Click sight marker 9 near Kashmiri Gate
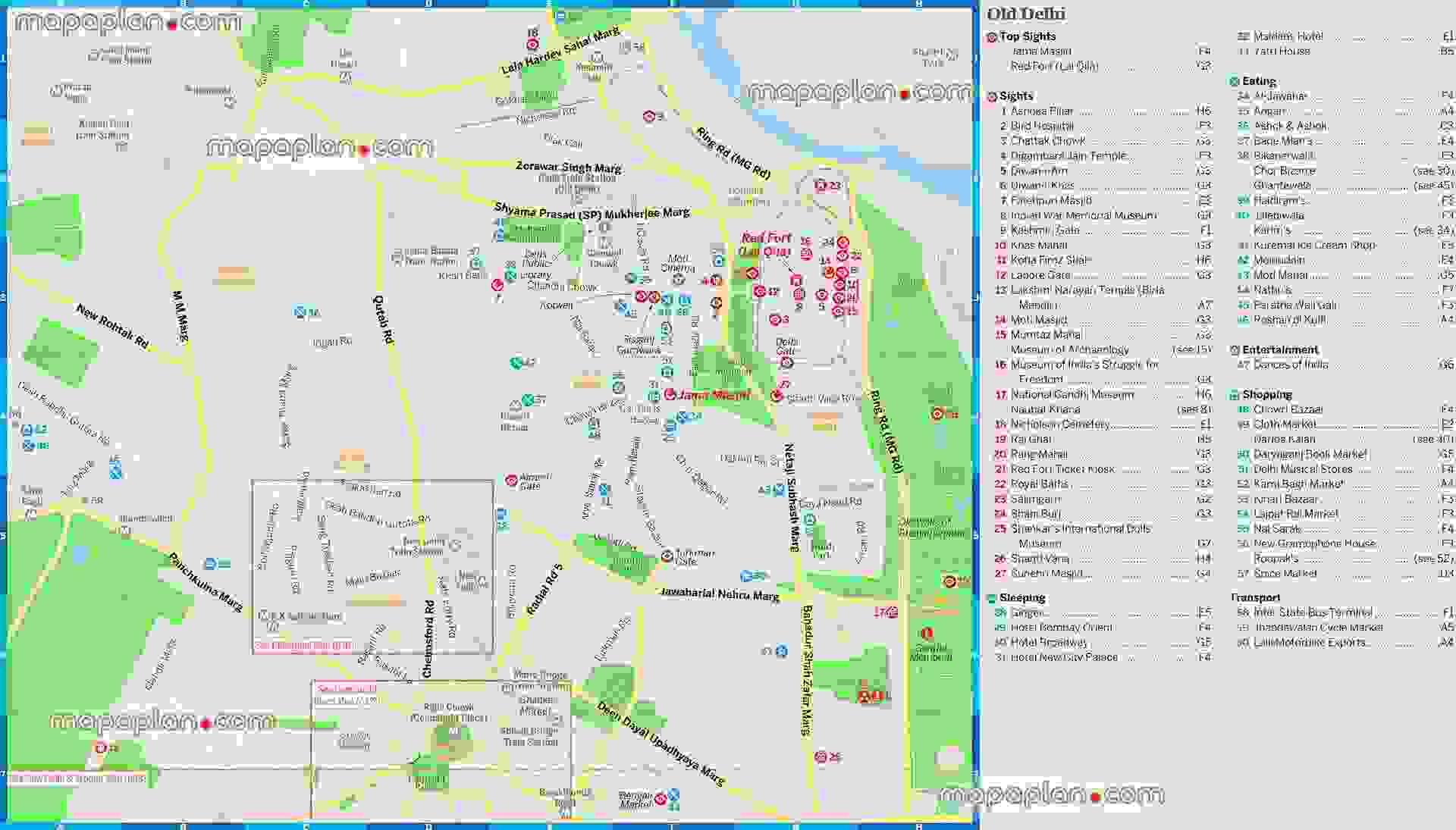The width and height of the screenshot is (1456, 830). click(649, 117)
